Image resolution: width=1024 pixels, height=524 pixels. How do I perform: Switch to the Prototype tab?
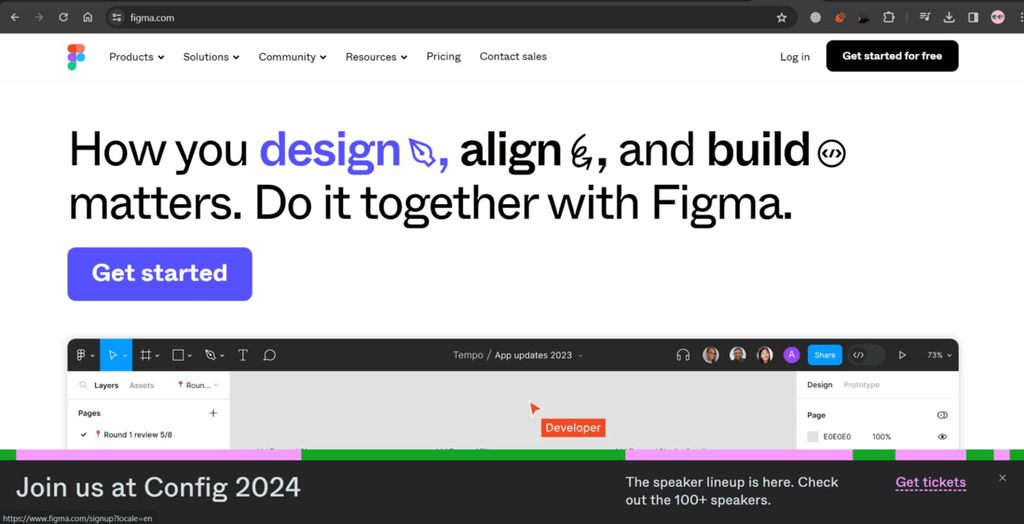pos(861,385)
